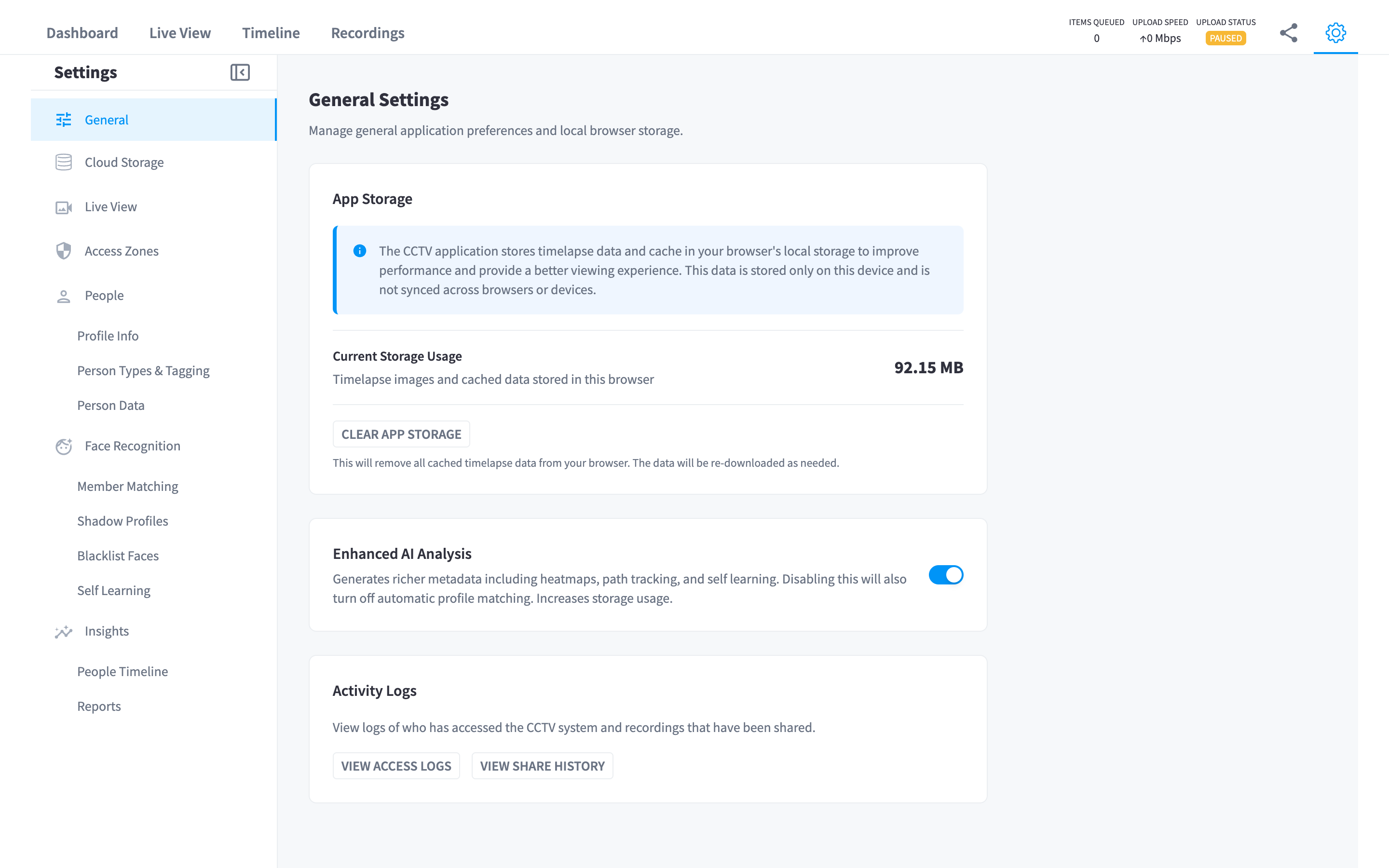Image resolution: width=1389 pixels, height=868 pixels.
Task: Open Self Learning subsection
Action: tap(114, 590)
